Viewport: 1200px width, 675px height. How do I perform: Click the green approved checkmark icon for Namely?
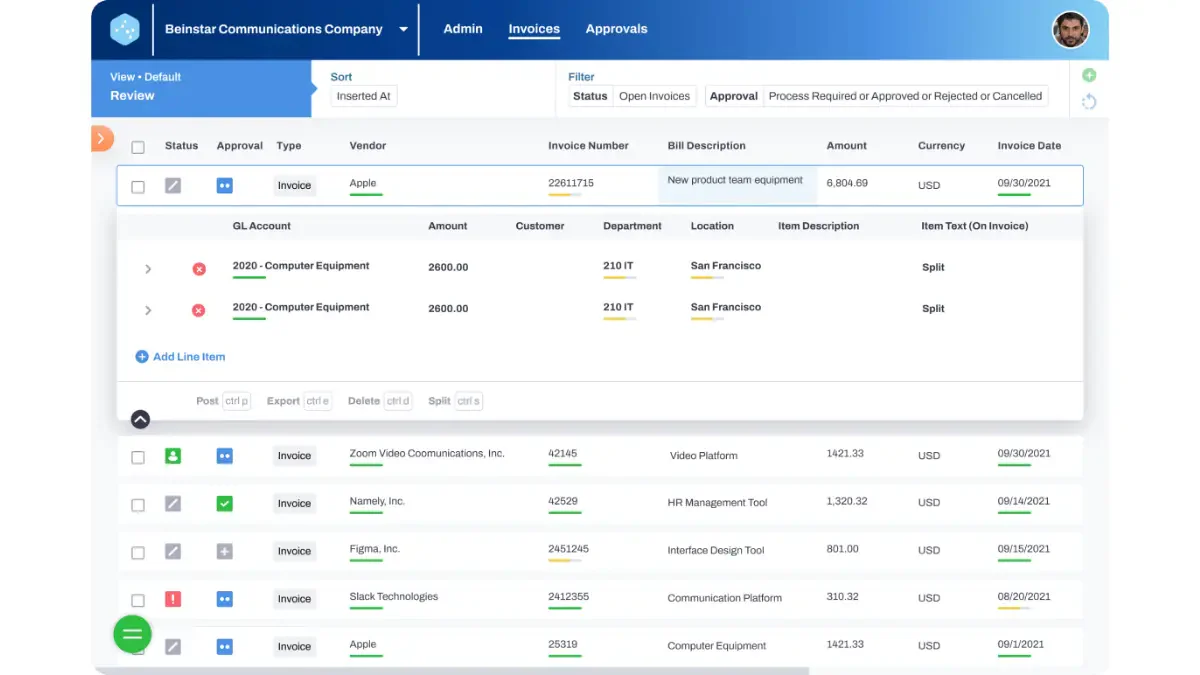[224, 504]
